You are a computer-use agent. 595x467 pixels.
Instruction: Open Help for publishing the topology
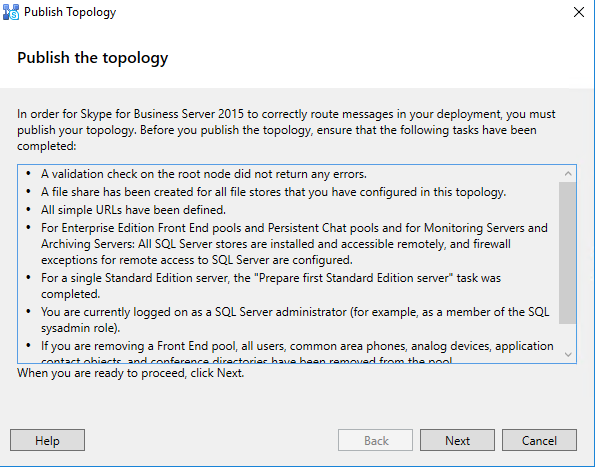[47, 440]
